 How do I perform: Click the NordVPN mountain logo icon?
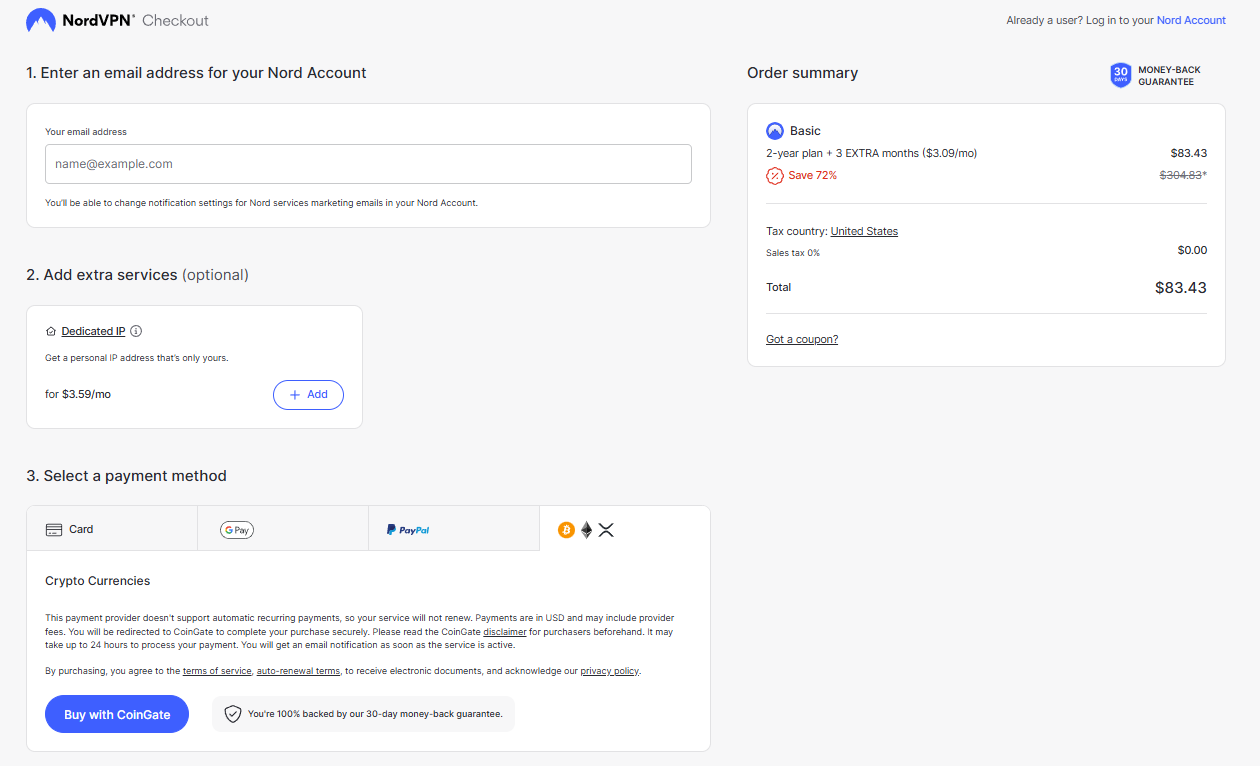40,20
